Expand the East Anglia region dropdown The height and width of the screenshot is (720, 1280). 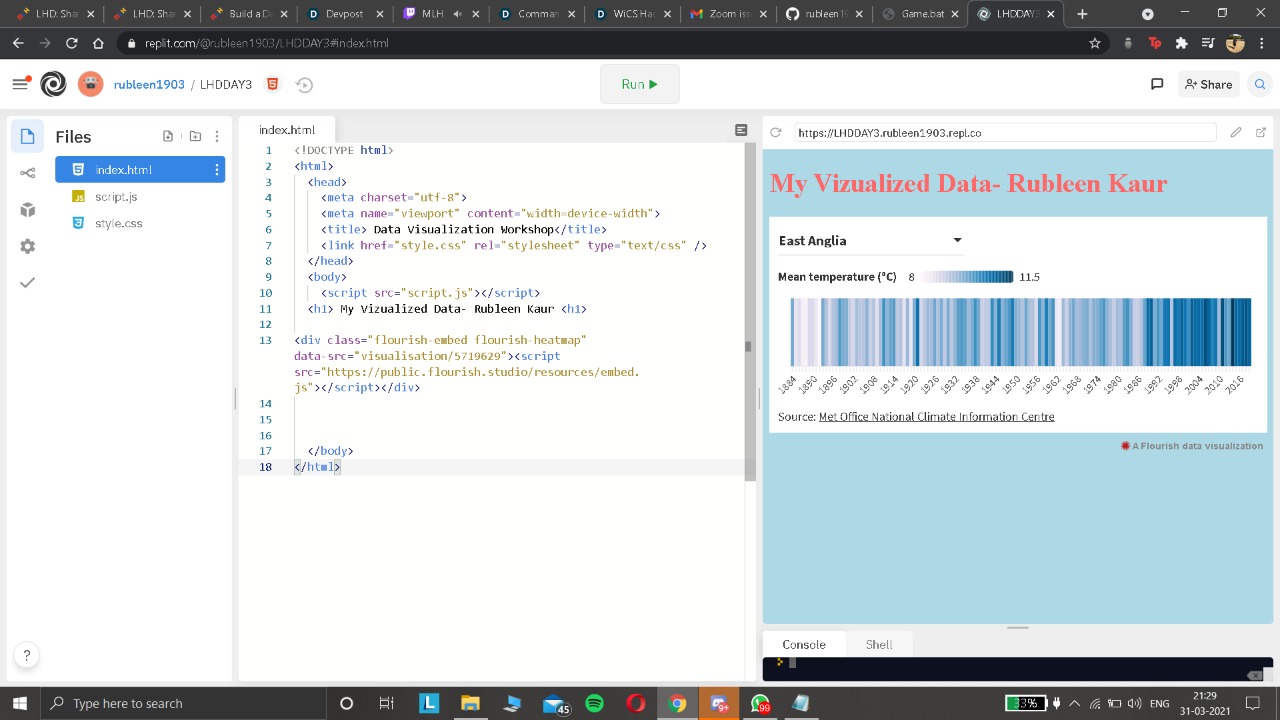click(x=870, y=240)
